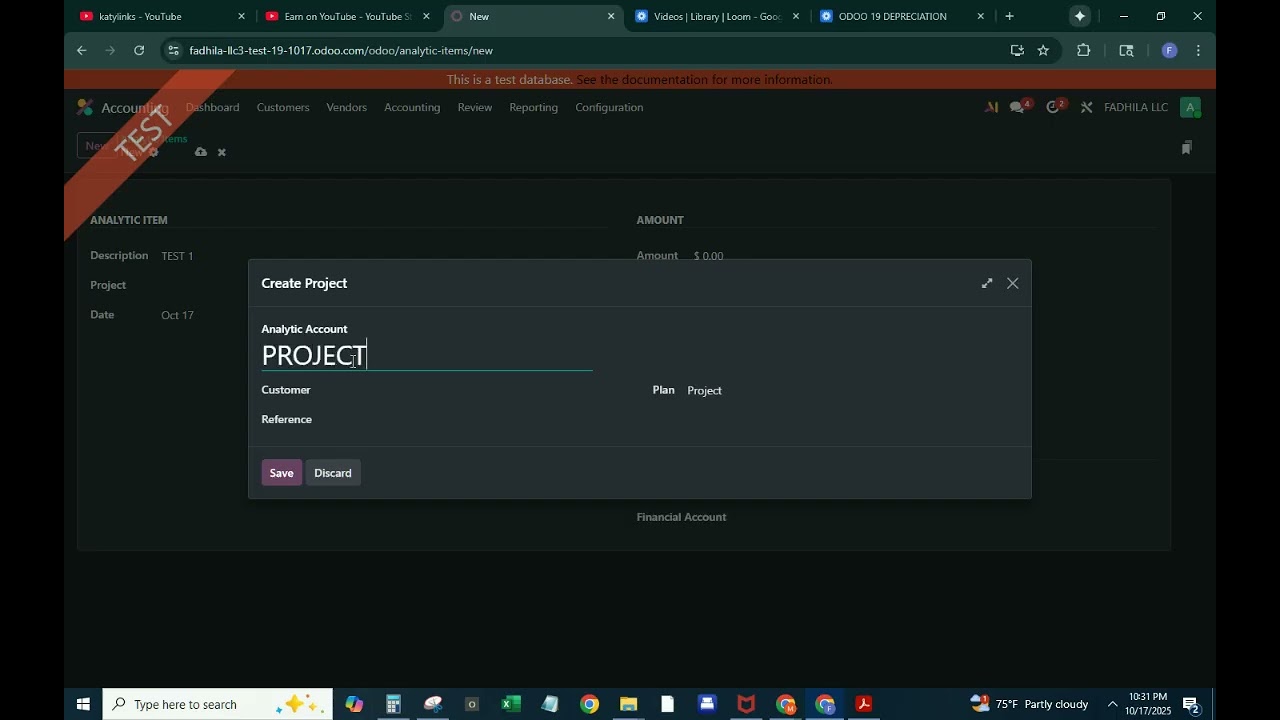Screen dimensions: 1280x720
Task: Open the Reporting menu
Action: (533, 107)
